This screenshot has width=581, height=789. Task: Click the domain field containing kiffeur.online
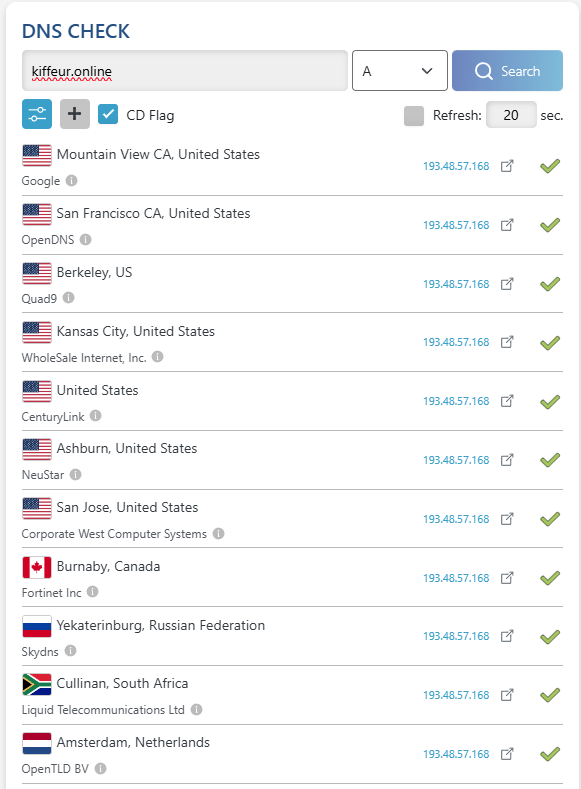tap(185, 70)
